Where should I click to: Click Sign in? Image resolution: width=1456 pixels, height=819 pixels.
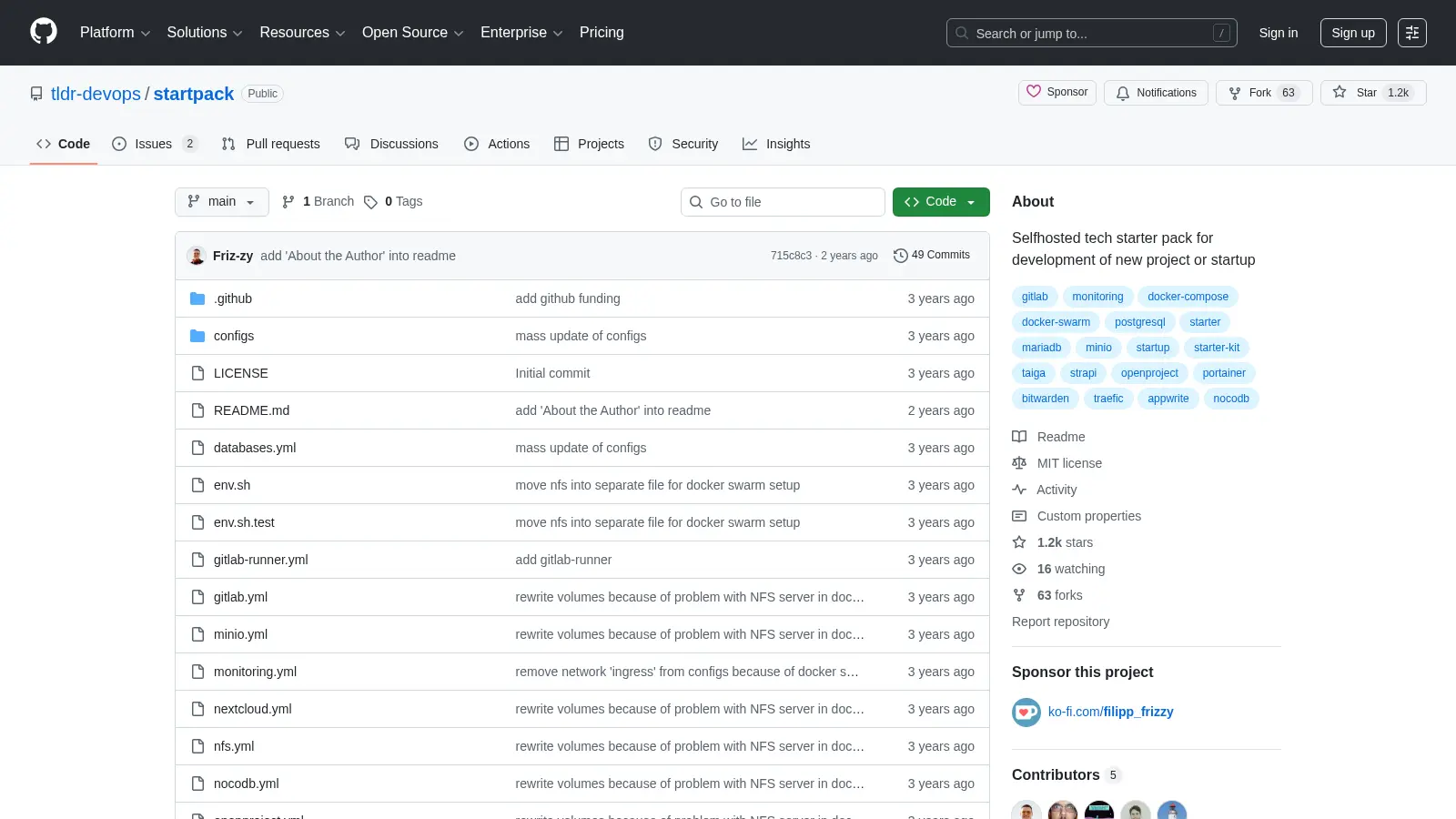click(x=1279, y=33)
